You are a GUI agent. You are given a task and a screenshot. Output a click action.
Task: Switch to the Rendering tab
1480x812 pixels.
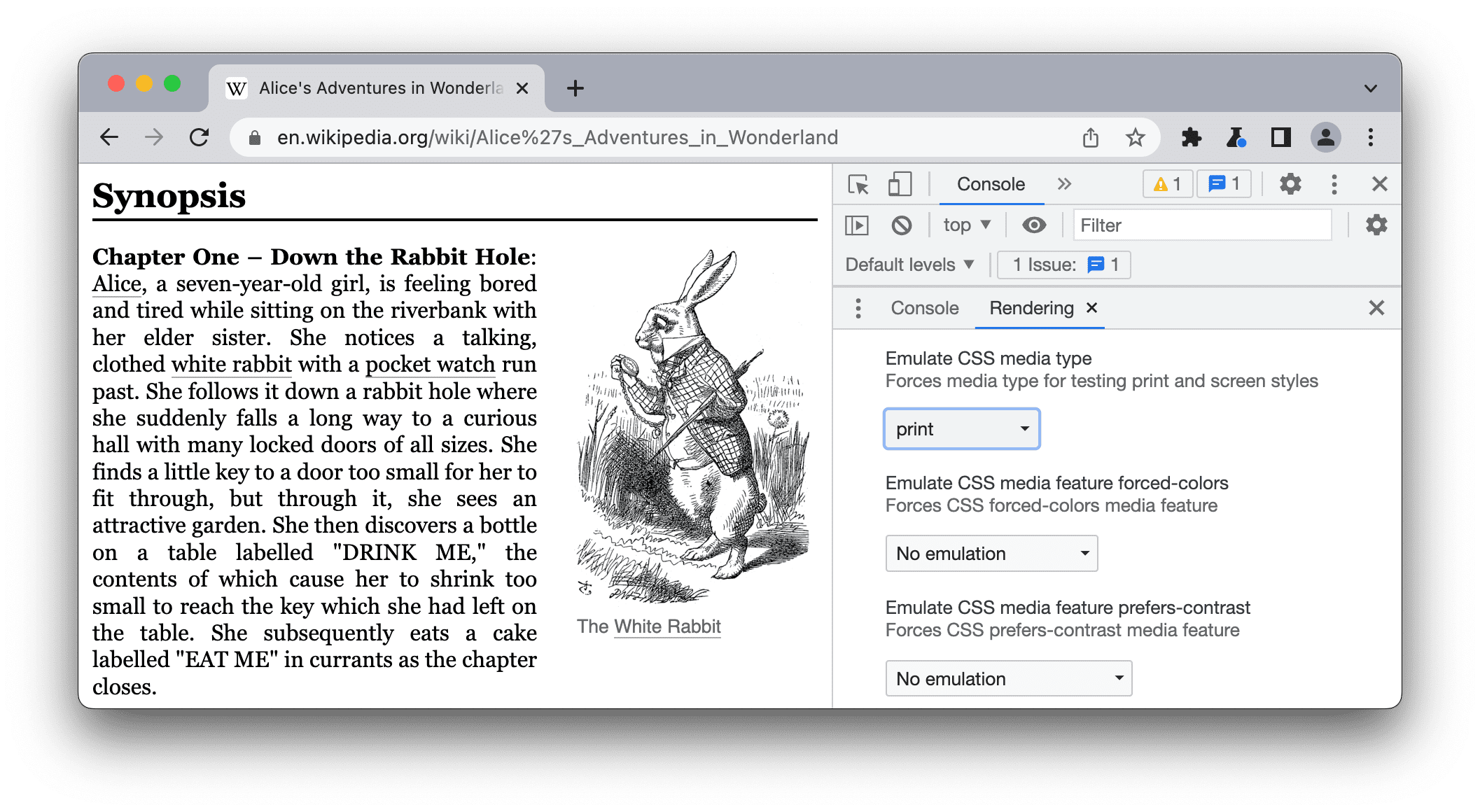point(1028,308)
